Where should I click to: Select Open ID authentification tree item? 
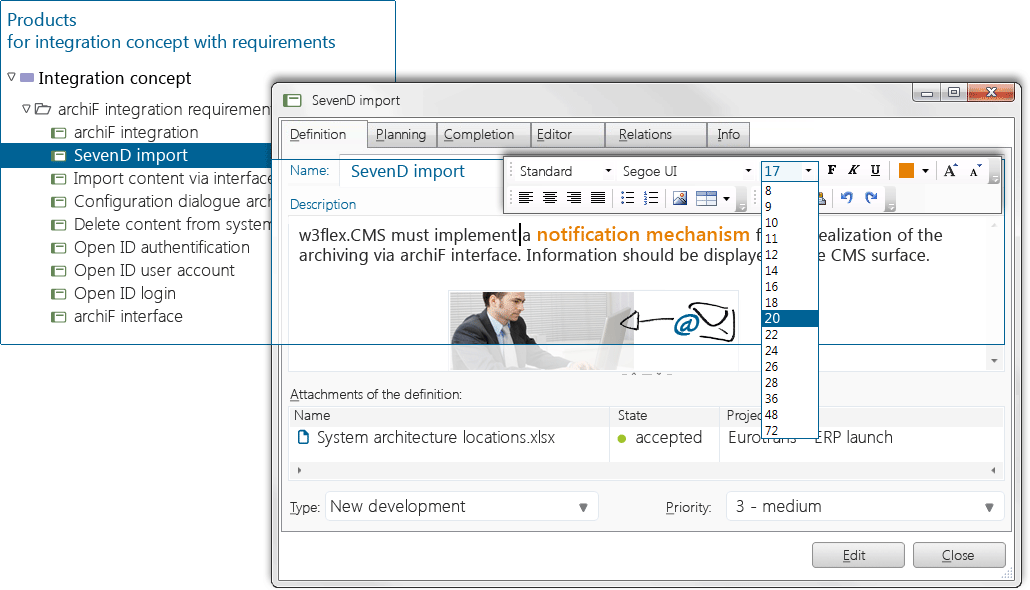coord(162,247)
